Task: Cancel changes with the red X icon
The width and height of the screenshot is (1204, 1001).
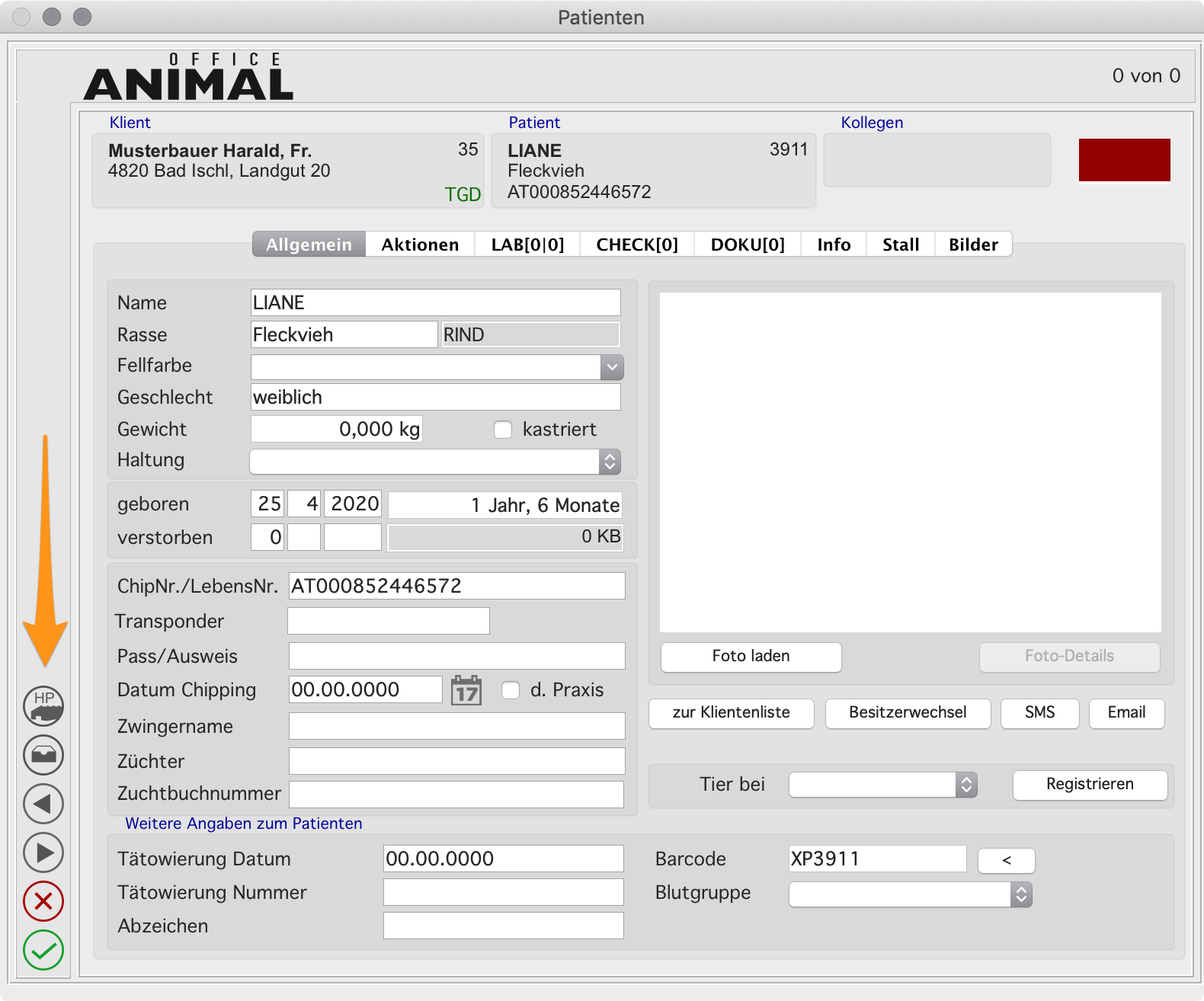Action: click(x=43, y=901)
